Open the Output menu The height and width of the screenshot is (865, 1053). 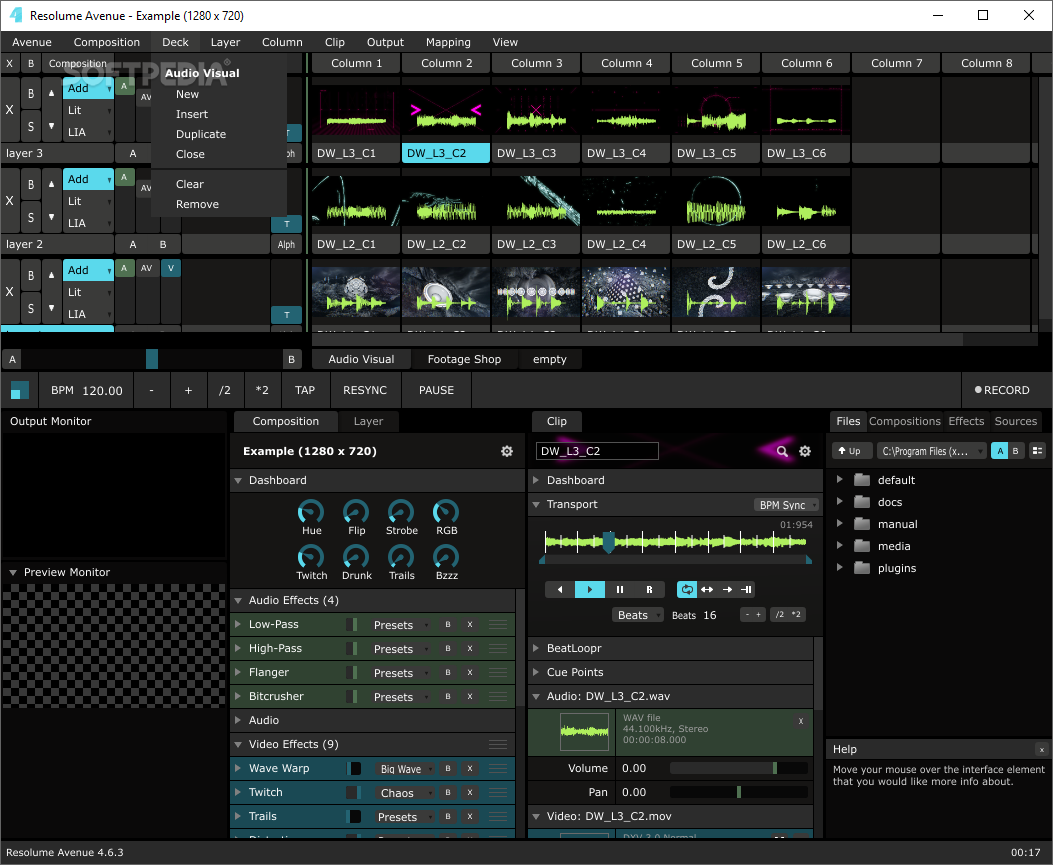385,42
